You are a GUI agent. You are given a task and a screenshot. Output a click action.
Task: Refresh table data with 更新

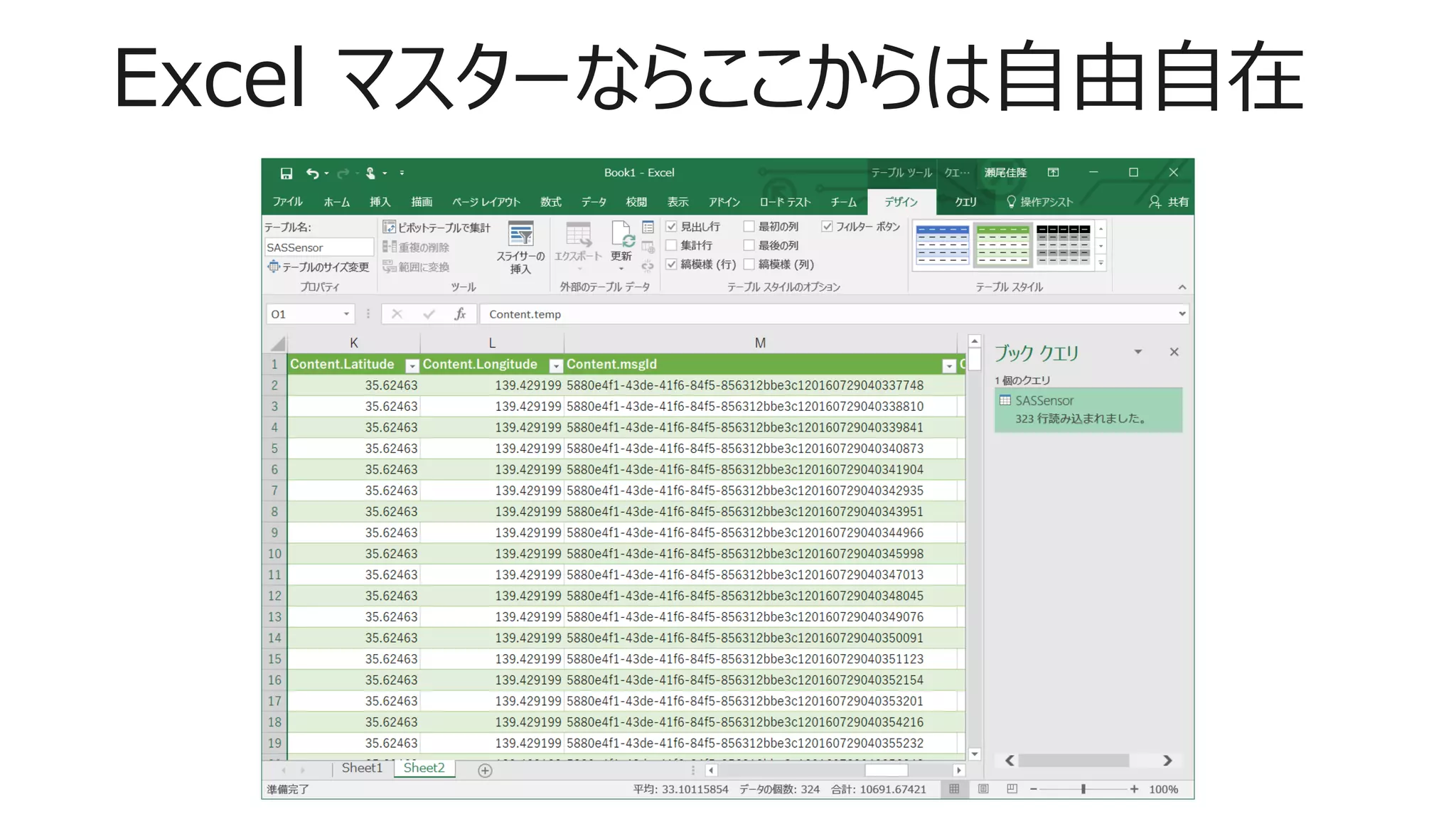[621, 244]
